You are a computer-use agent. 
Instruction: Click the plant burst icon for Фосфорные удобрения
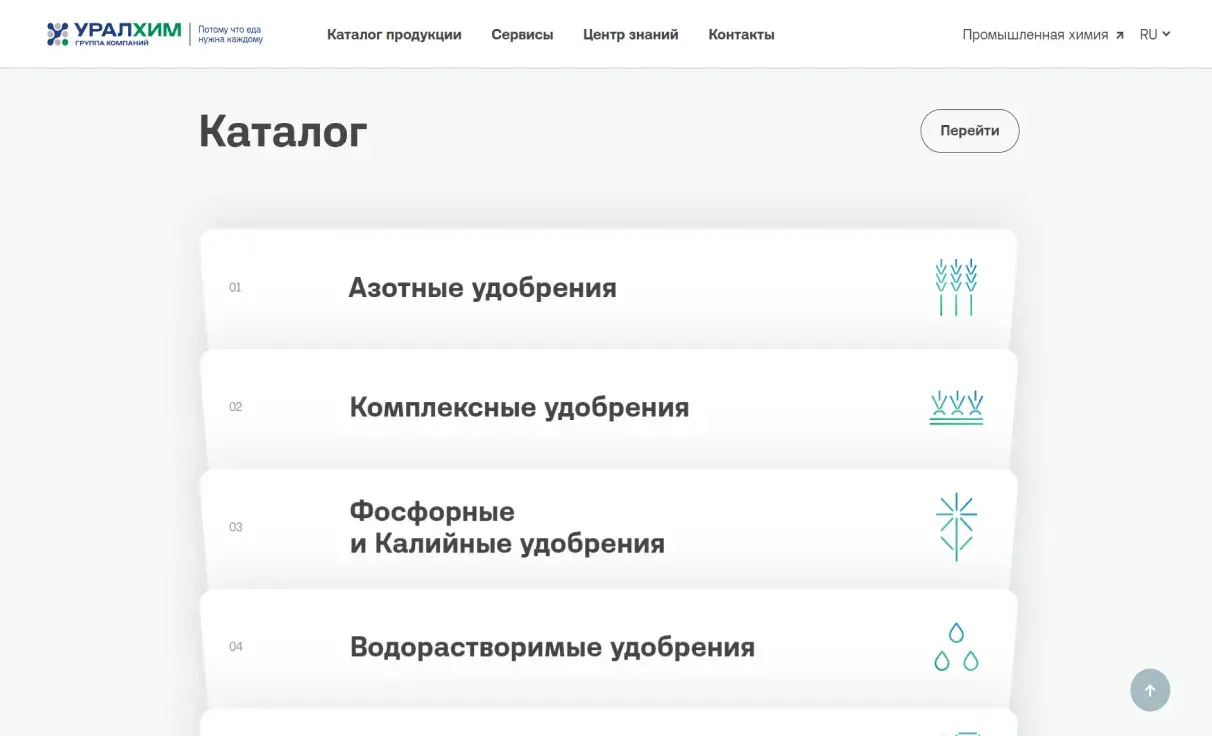(956, 527)
